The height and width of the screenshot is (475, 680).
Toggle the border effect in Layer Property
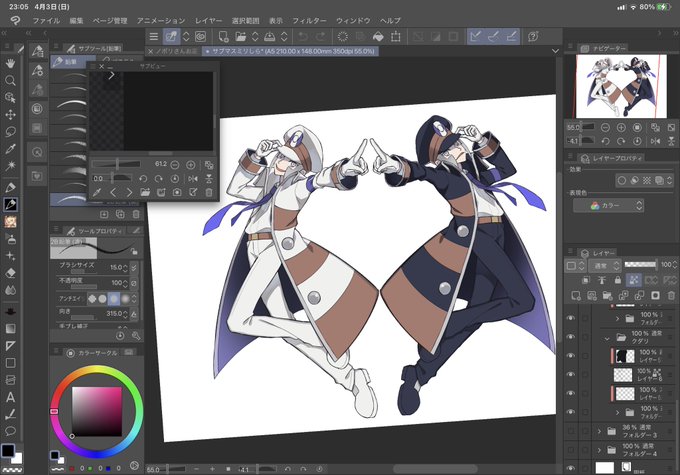click(622, 180)
